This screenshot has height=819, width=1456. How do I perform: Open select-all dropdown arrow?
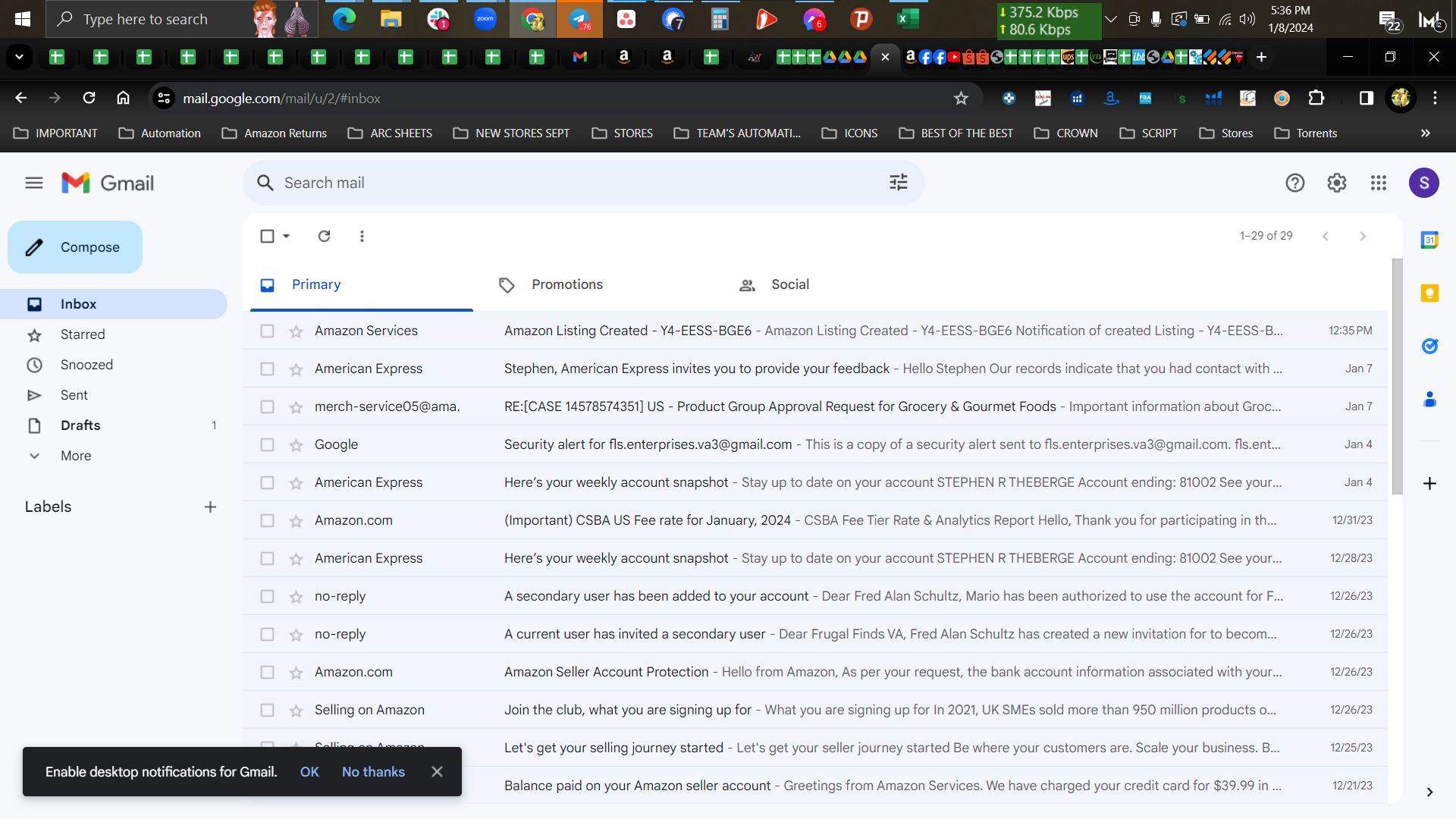tap(287, 236)
